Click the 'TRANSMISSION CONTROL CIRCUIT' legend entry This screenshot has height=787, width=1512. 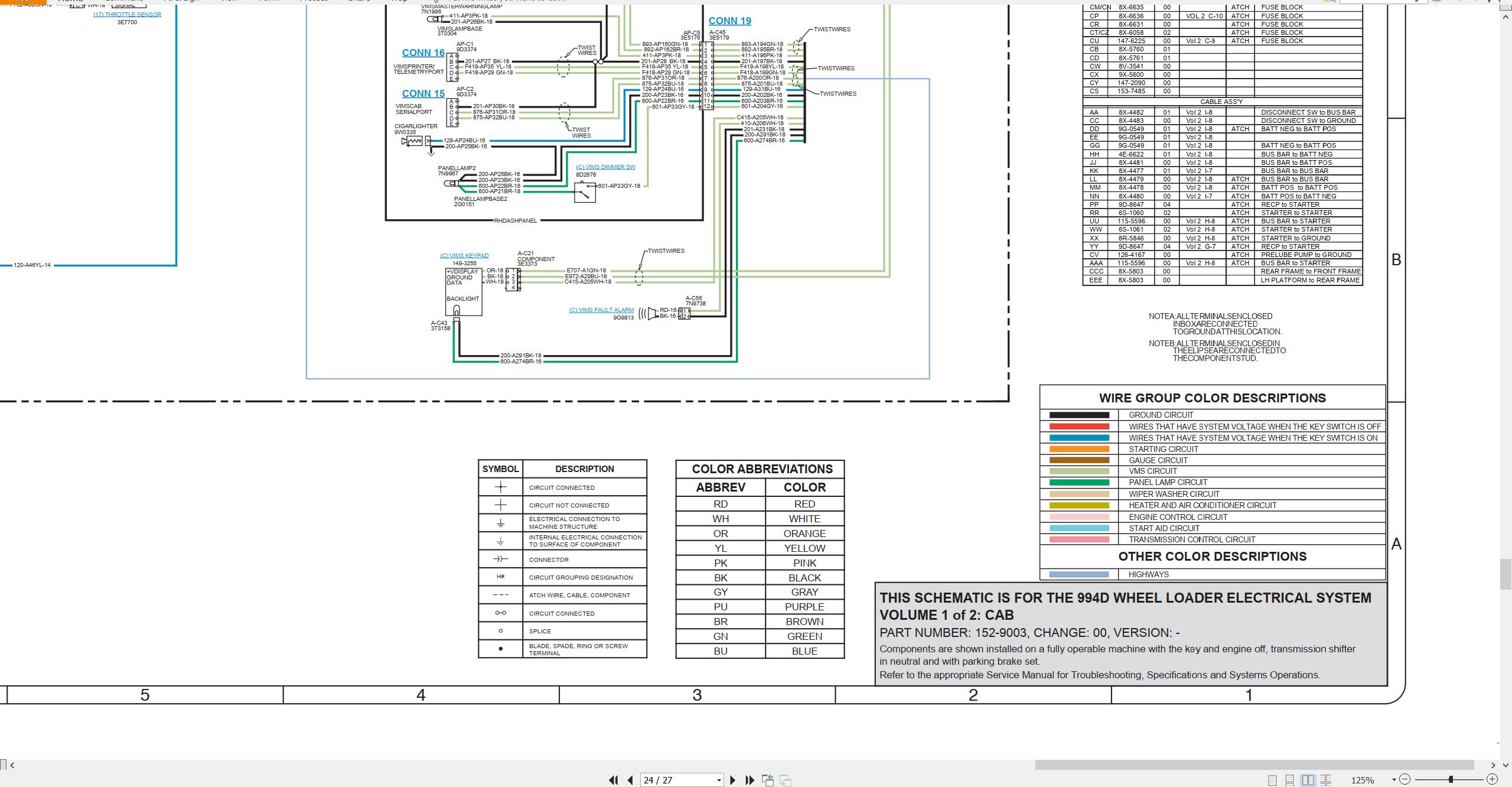click(x=1191, y=539)
